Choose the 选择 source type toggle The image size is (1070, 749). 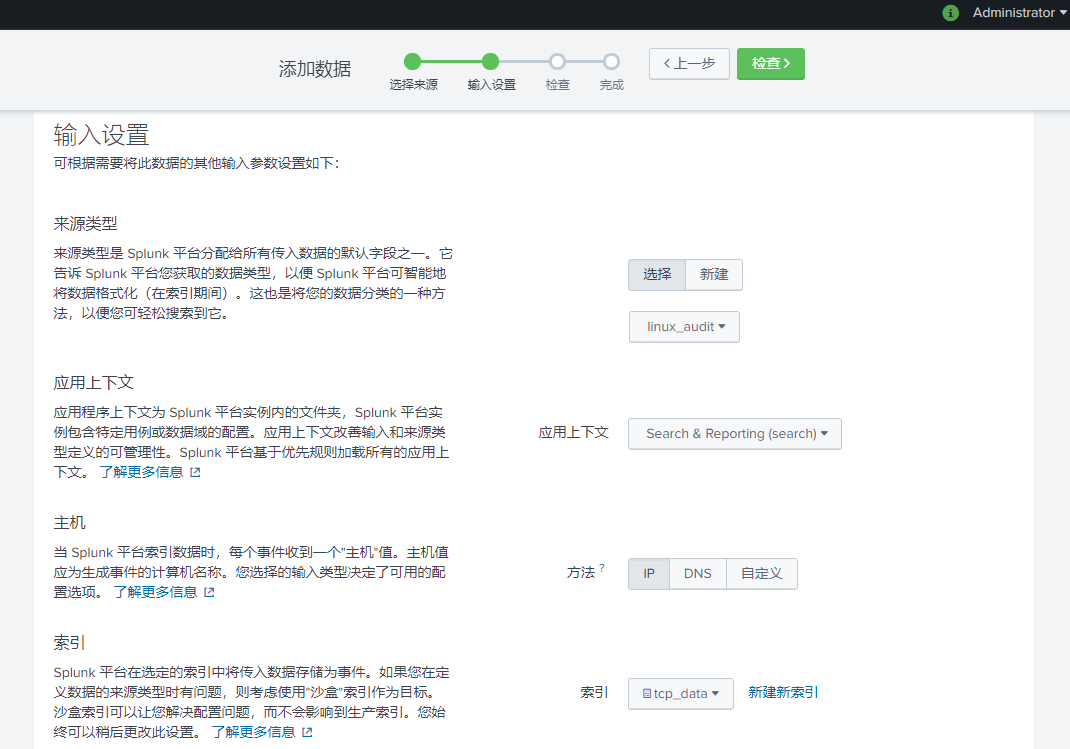(656, 275)
